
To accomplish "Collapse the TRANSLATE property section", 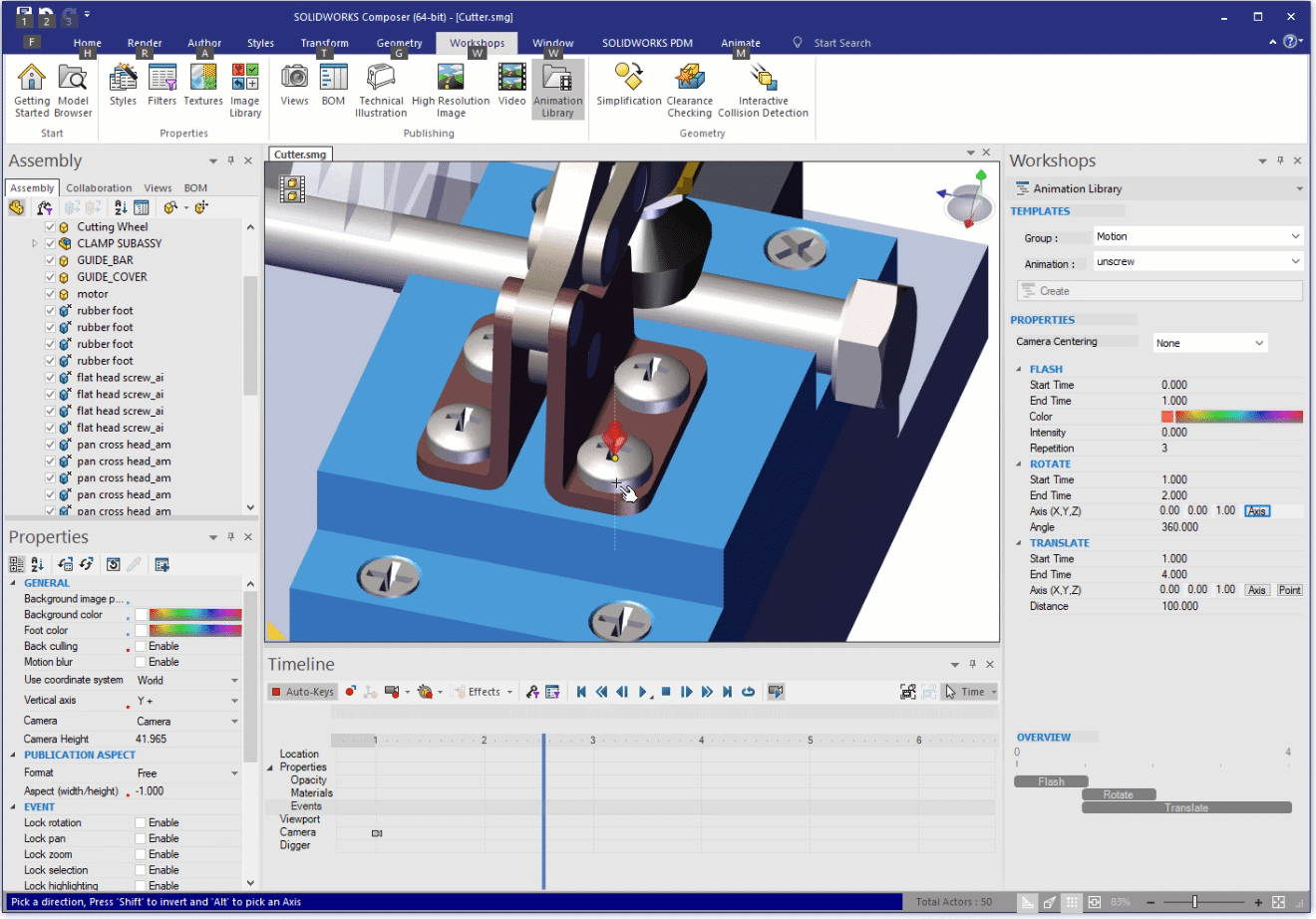I will 1019,543.
